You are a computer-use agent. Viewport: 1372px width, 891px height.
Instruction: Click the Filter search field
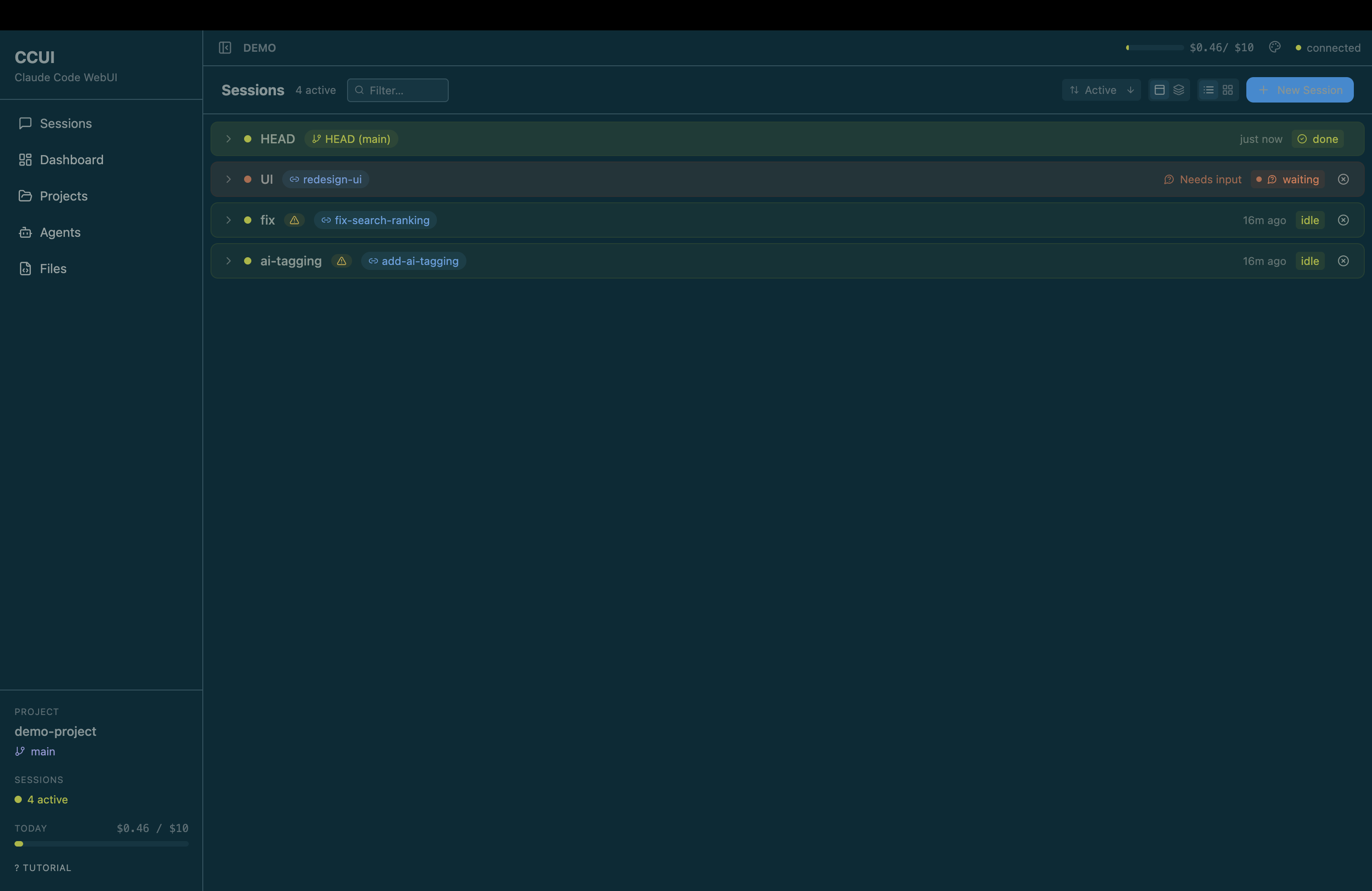point(398,90)
